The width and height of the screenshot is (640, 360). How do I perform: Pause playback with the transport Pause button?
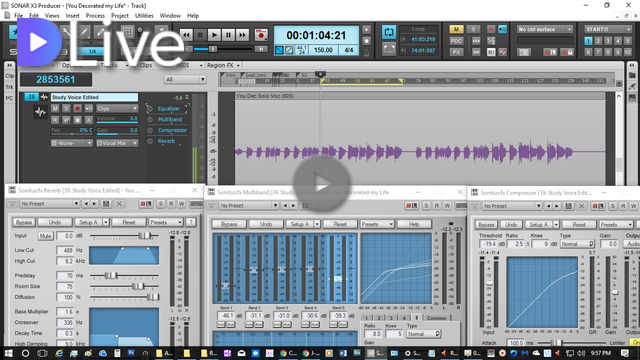228,35
